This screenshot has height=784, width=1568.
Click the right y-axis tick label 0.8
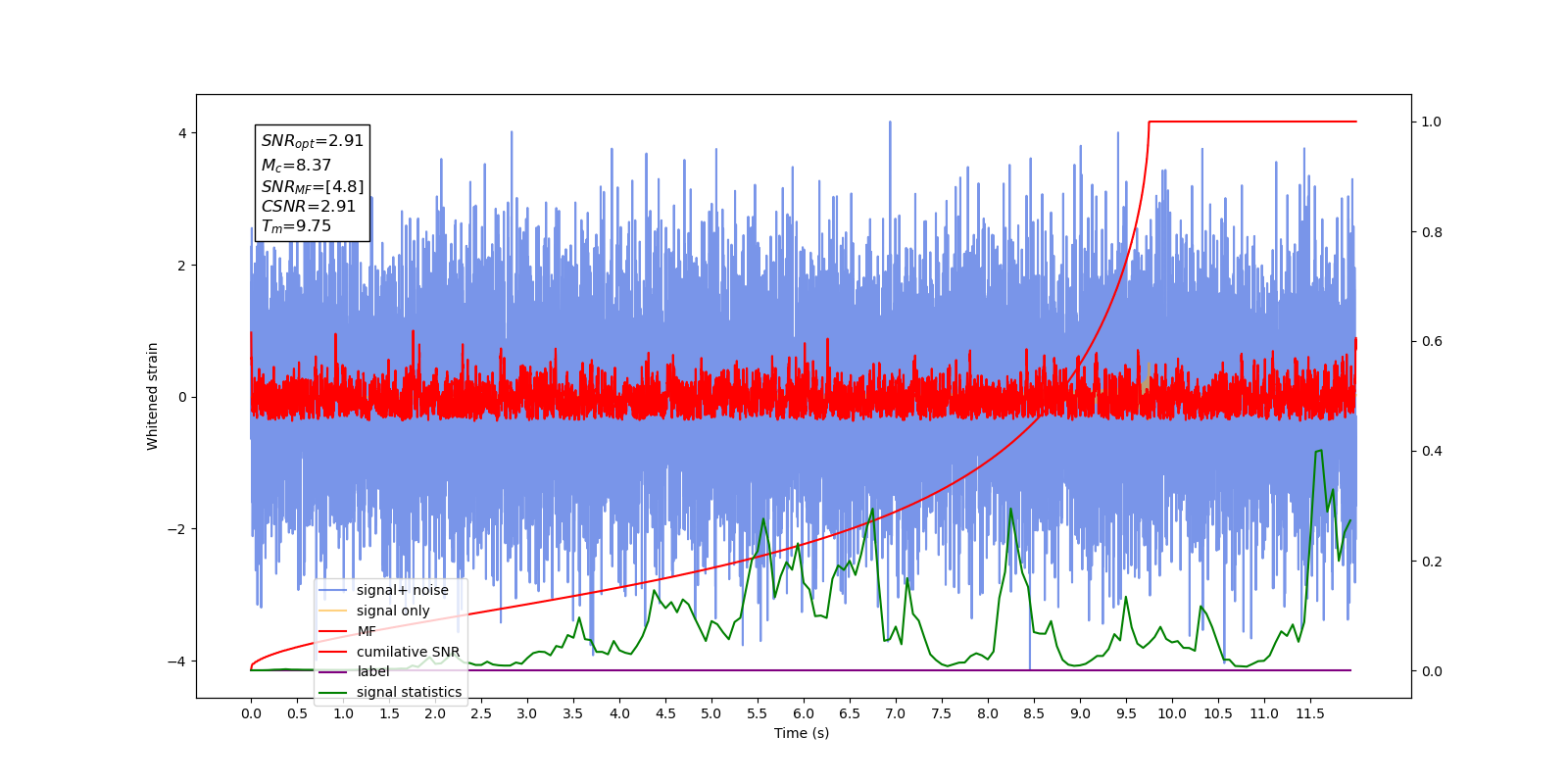(x=1432, y=232)
